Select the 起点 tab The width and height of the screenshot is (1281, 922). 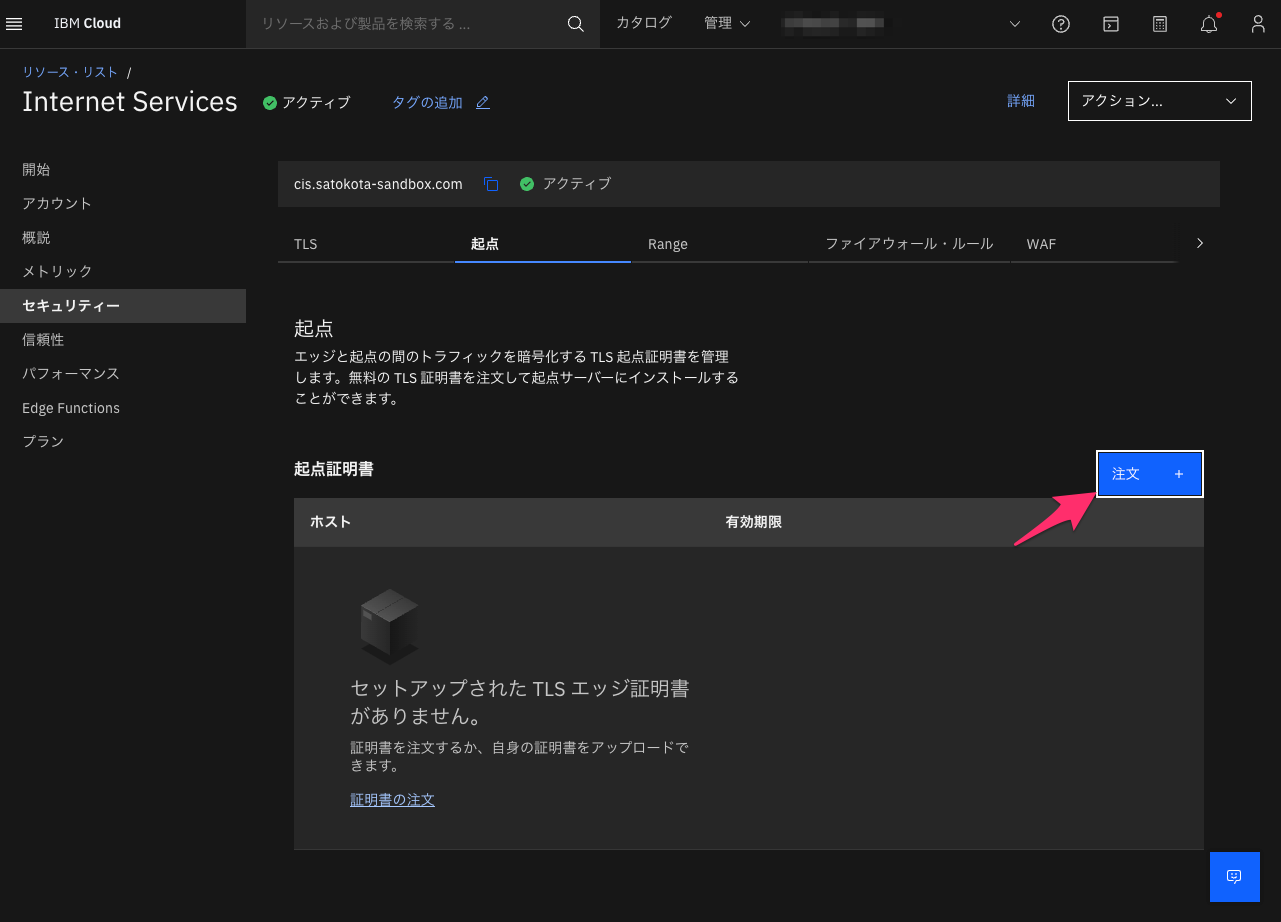542,244
